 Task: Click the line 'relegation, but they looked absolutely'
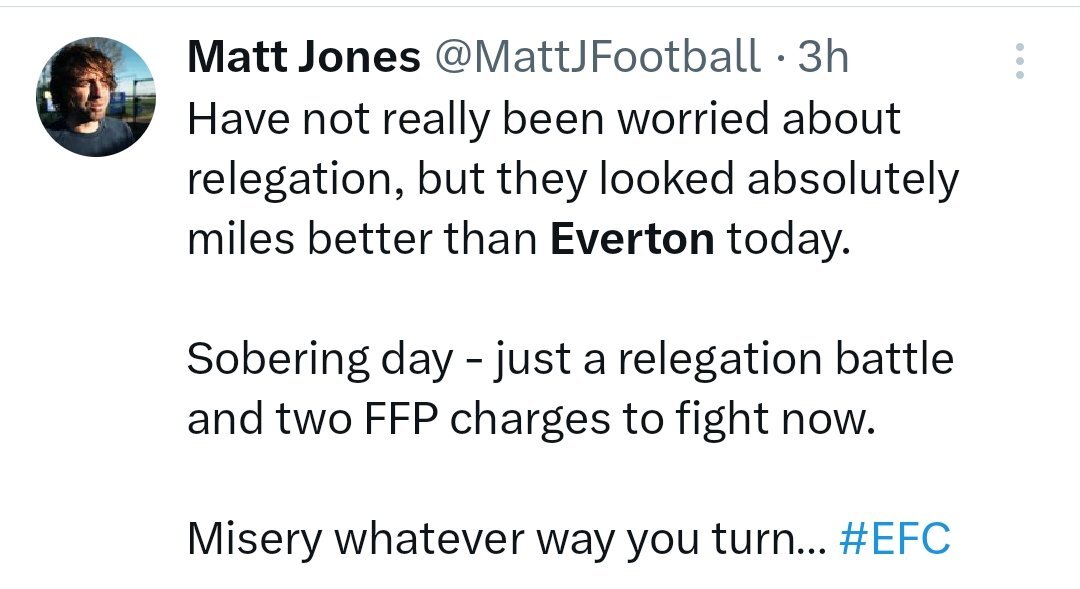point(573,180)
